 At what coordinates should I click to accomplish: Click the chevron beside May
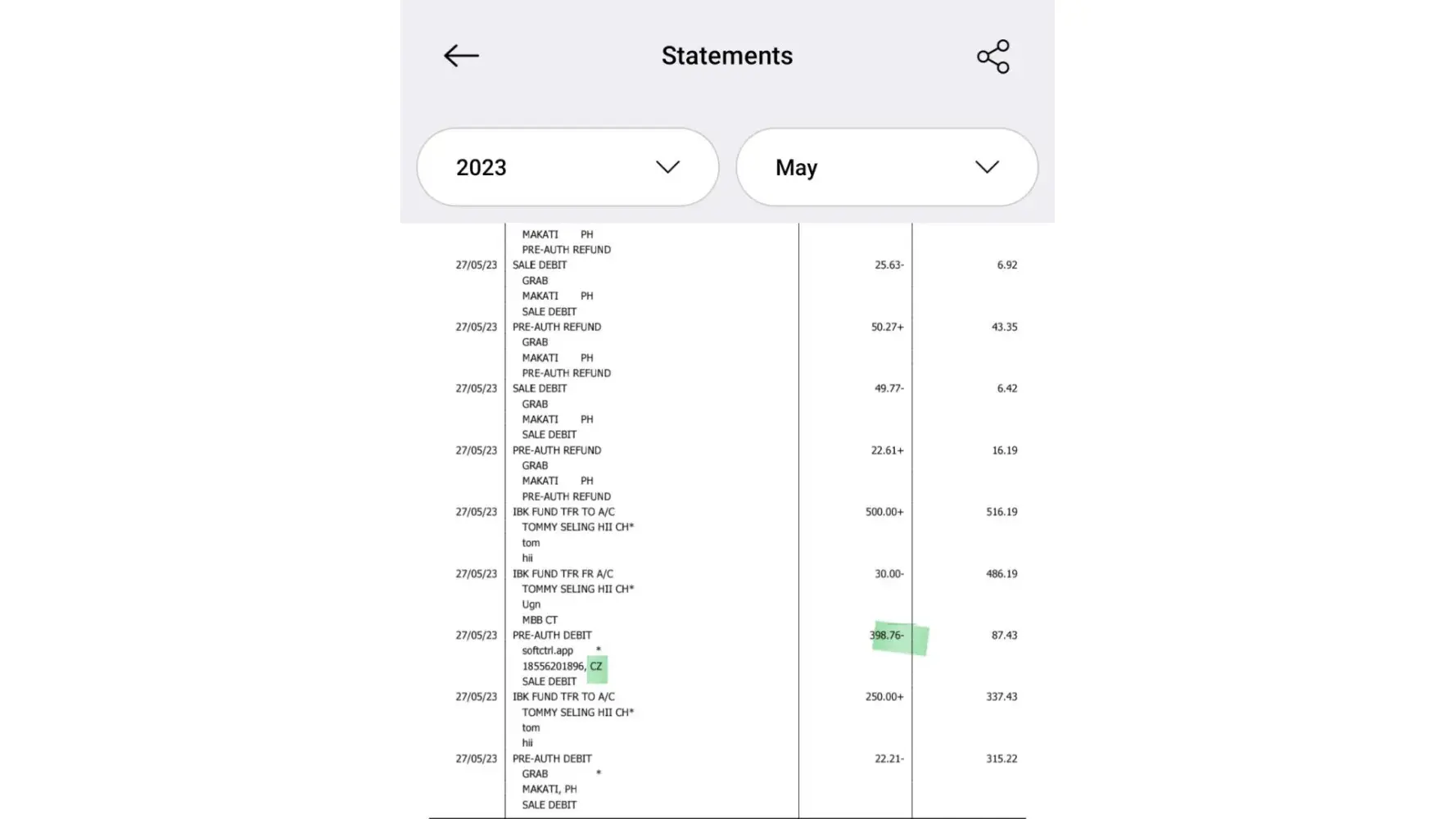(x=987, y=167)
